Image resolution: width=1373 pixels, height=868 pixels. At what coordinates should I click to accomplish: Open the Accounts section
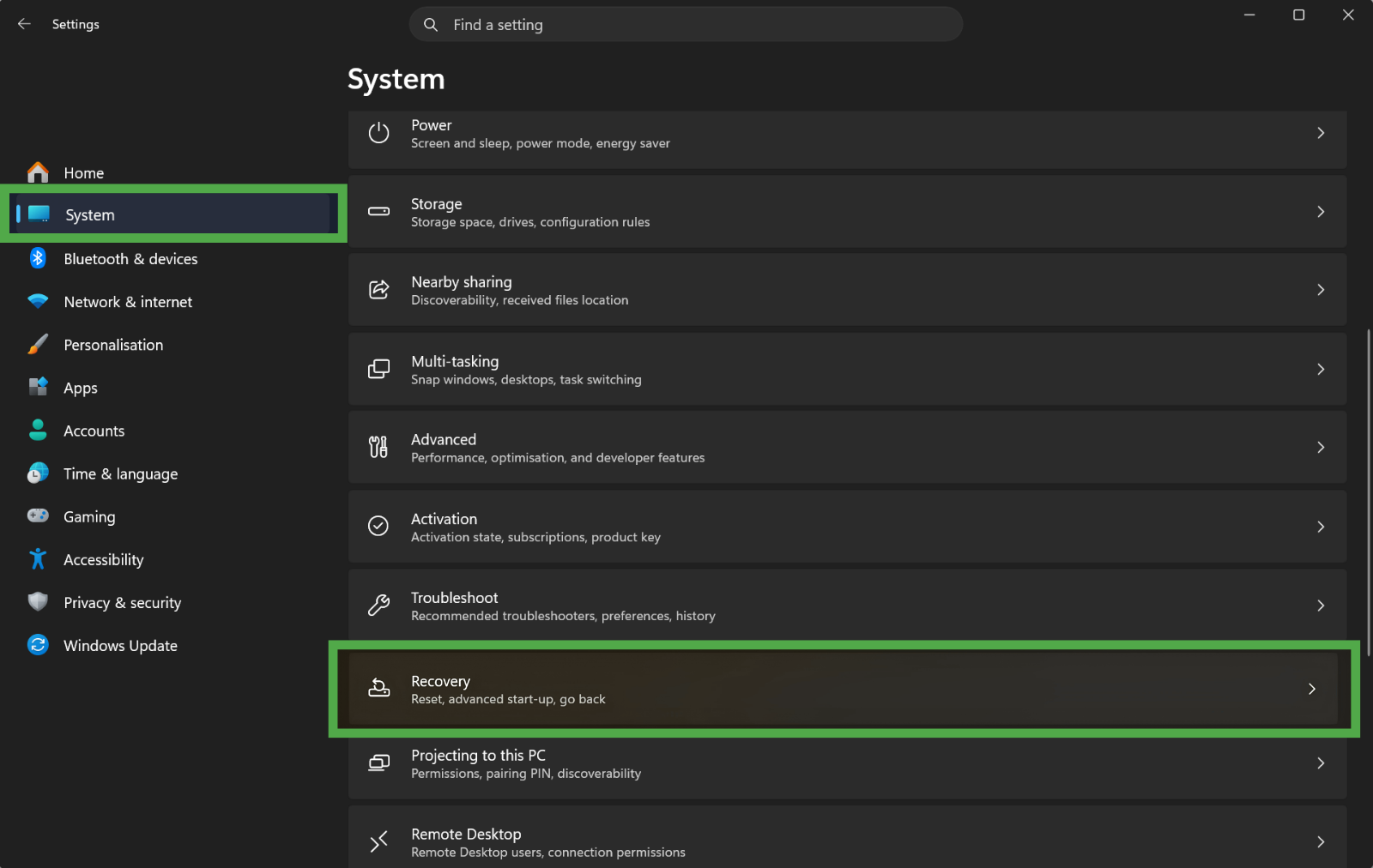[172, 430]
